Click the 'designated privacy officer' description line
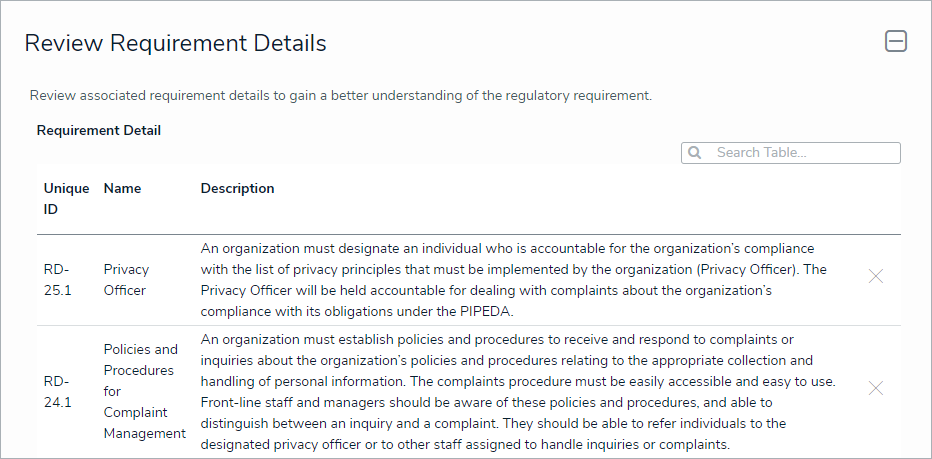The height and width of the screenshot is (459, 932). [465, 445]
